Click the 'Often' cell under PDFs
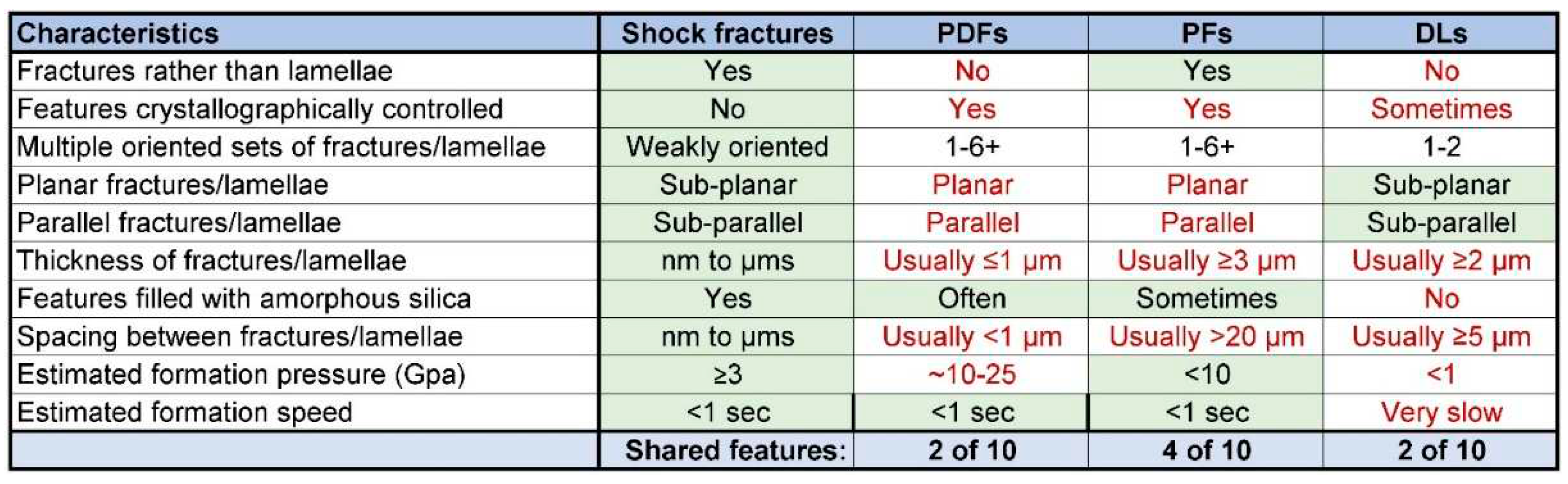Image resolution: width=1568 pixels, height=484 pixels. 972,299
